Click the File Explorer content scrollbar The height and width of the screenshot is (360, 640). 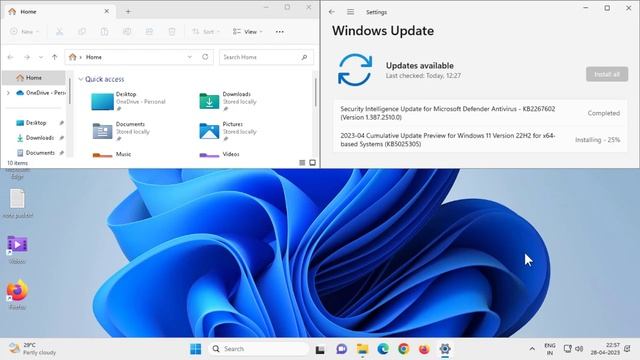tap(316, 93)
